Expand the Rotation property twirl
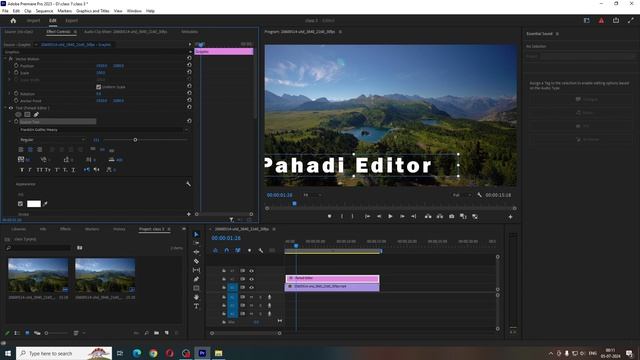640x360 pixels. click(10, 93)
